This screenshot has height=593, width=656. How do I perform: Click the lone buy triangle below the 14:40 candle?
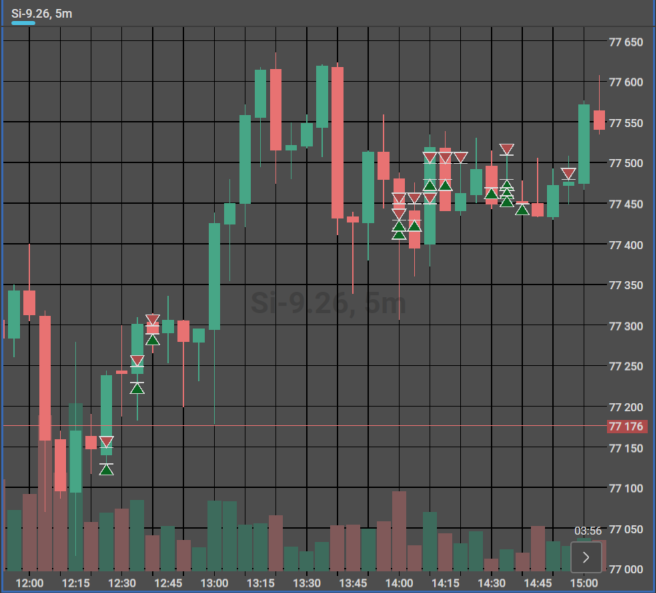tap(522, 210)
